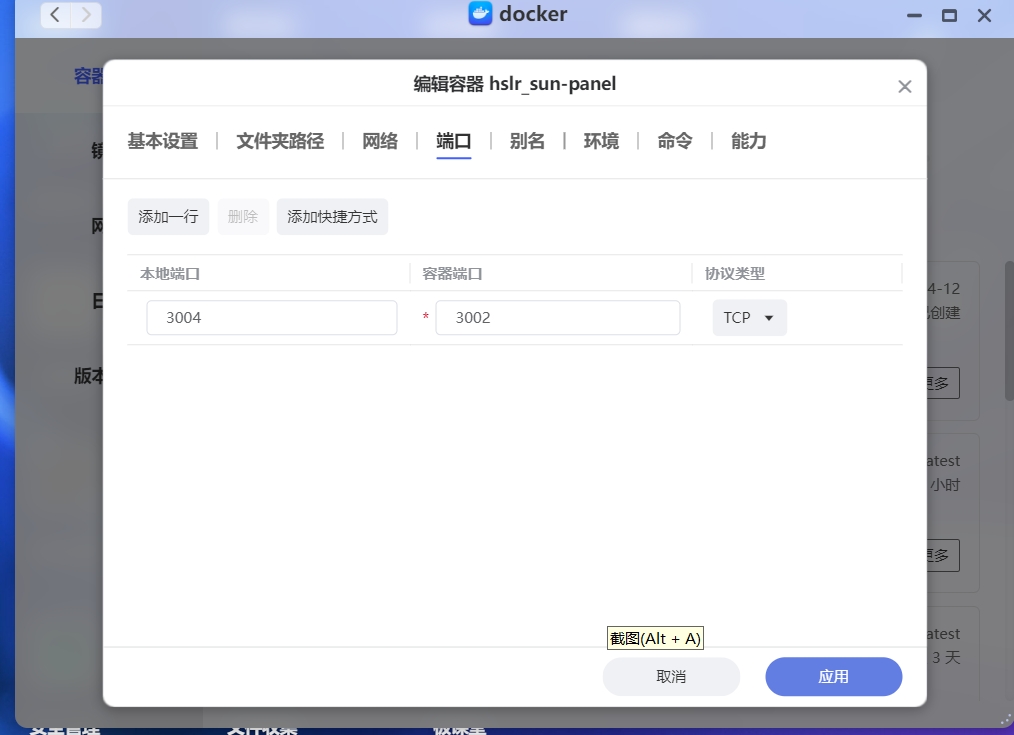The width and height of the screenshot is (1014, 735).
Task: Switch to the 基本设置 tab
Action: coord(163,141)
